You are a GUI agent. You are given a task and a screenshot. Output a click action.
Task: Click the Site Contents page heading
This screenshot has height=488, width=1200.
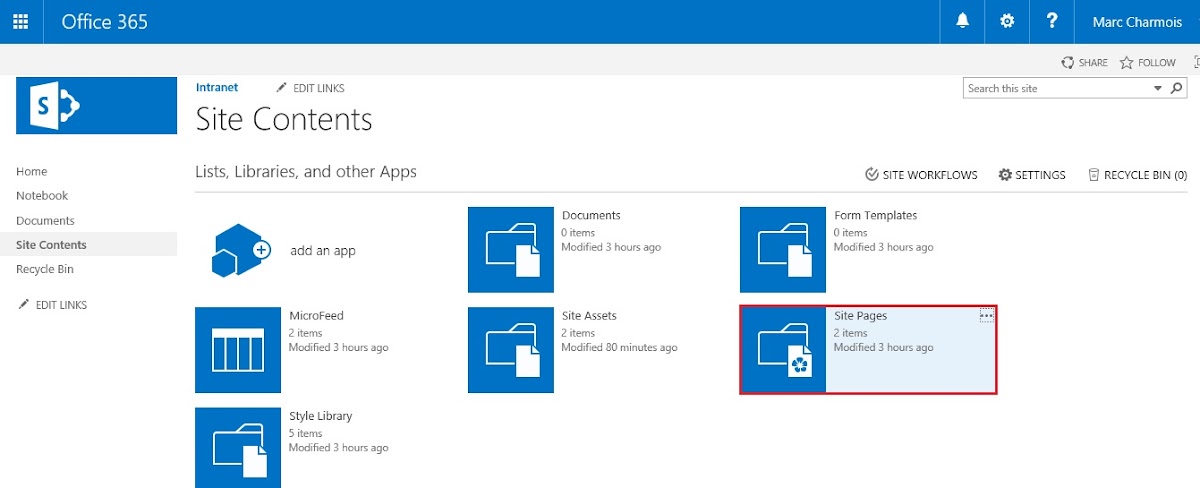pos(284,119)
